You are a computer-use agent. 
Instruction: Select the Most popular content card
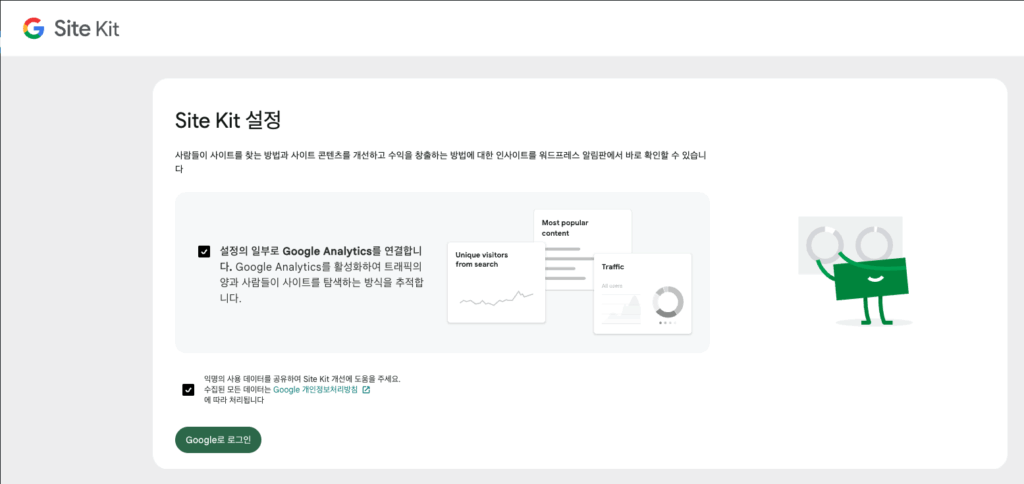coord(583,226)
